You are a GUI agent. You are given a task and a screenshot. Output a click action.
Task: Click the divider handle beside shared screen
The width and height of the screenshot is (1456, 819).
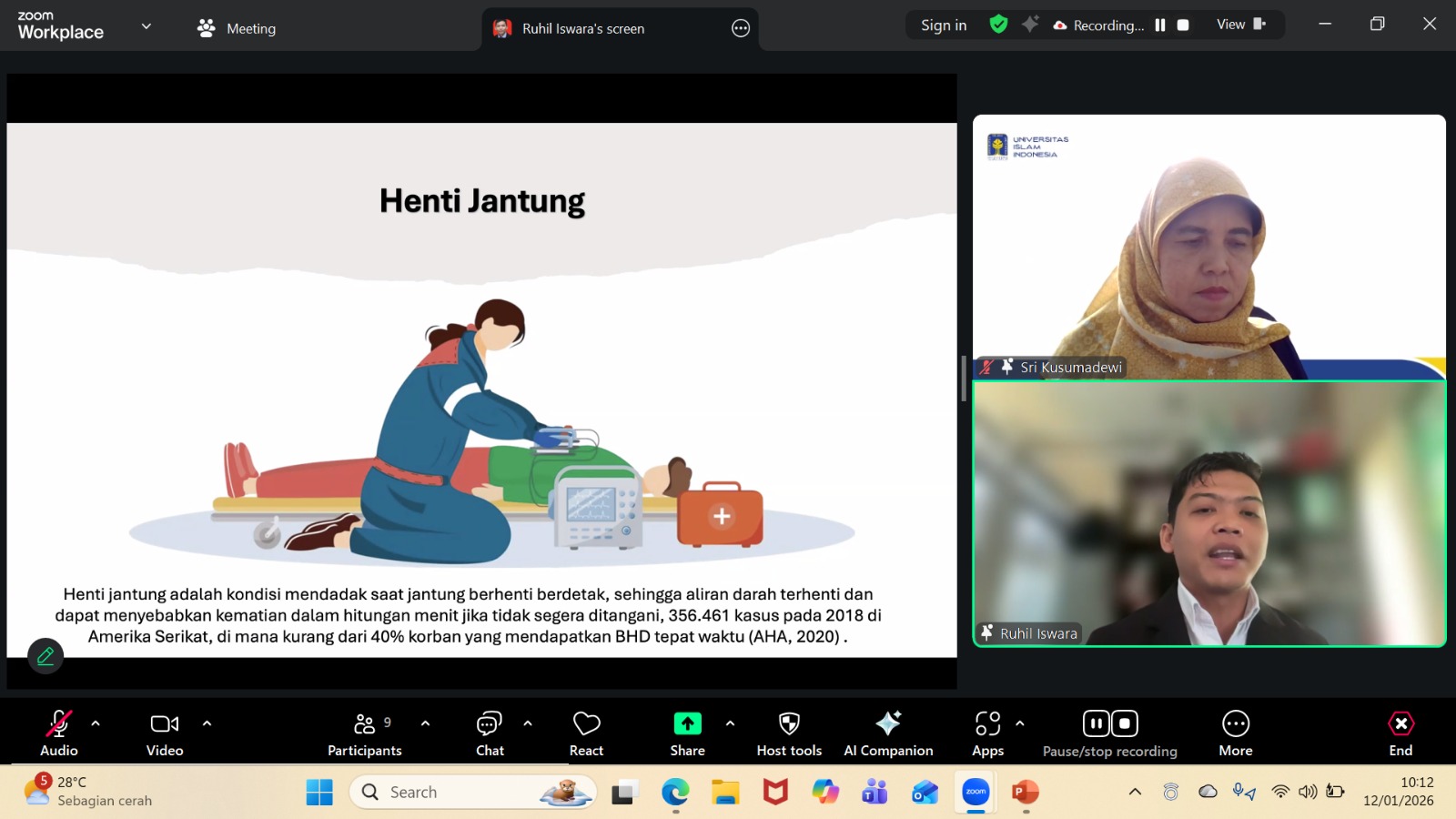pyautogui.click(x=964, y=379)
